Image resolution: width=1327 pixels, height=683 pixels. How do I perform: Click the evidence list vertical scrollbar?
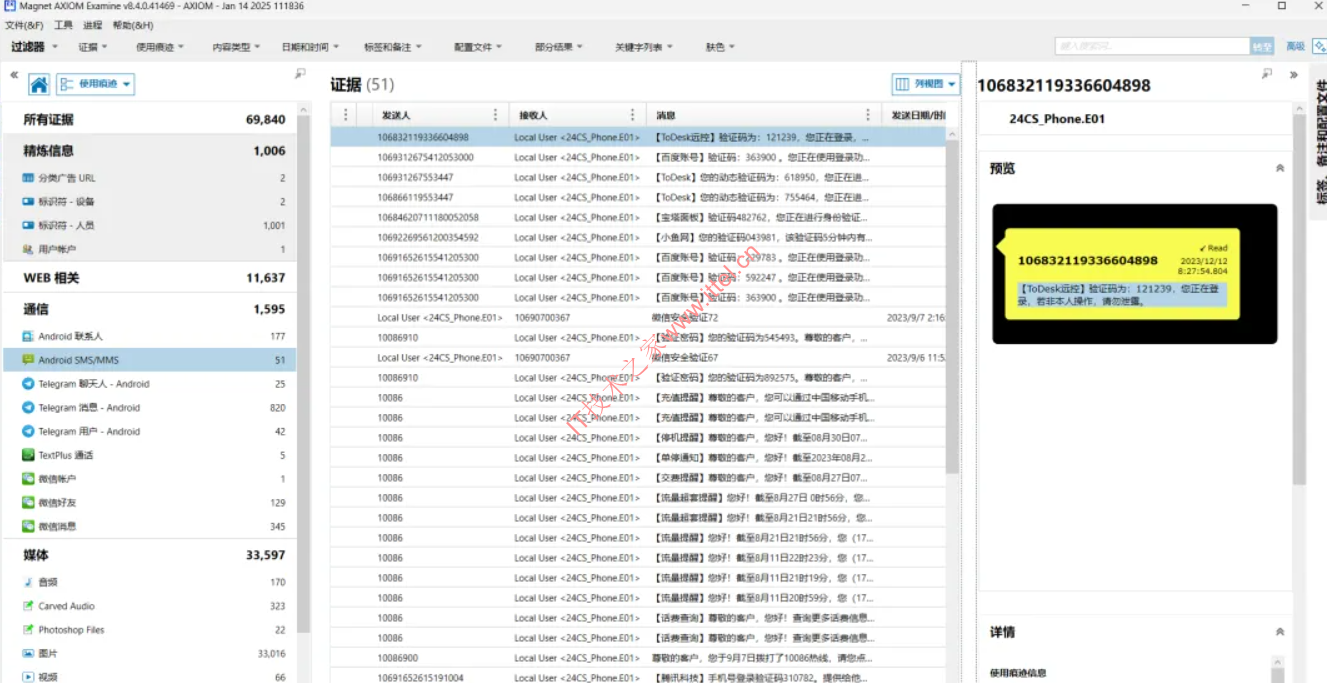953,300
